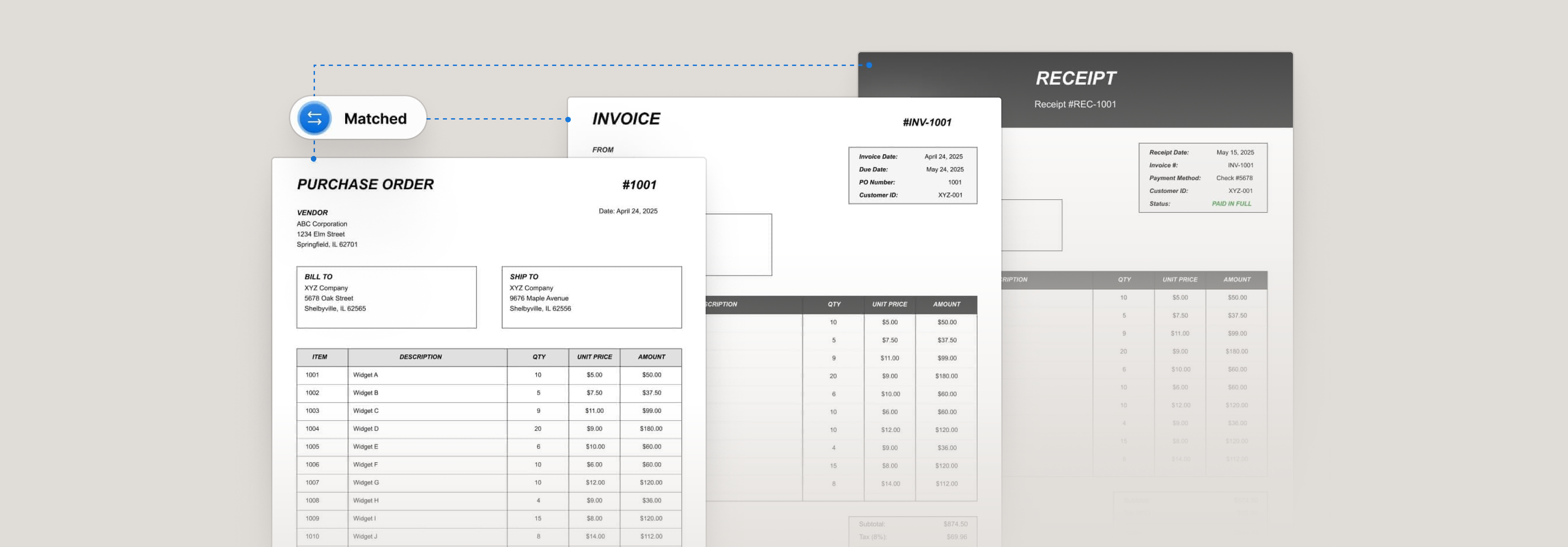Image resolution: width=1568 pixels, height=547 pixels.
Task: Click item number "1007" in purchase order
Action: pyautogui.click(x=312, y=482)
